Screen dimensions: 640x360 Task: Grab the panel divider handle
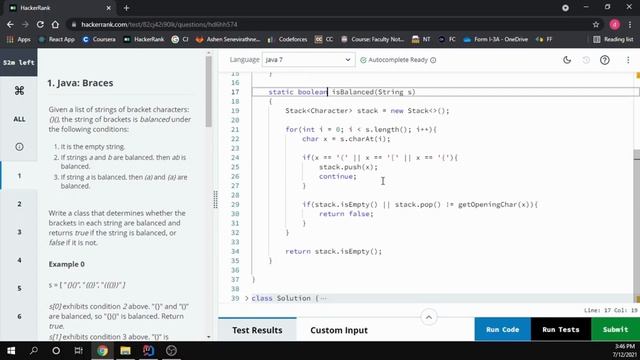(215, 199)
